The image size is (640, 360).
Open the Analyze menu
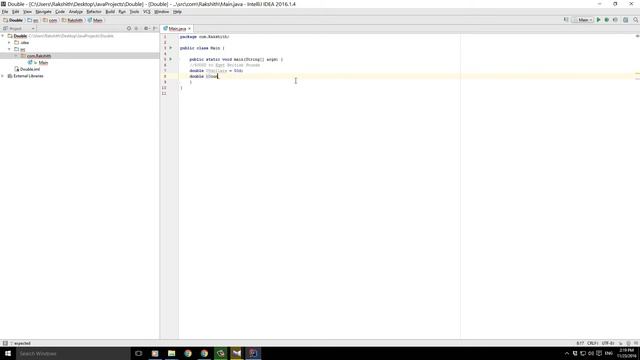point(76,12)
